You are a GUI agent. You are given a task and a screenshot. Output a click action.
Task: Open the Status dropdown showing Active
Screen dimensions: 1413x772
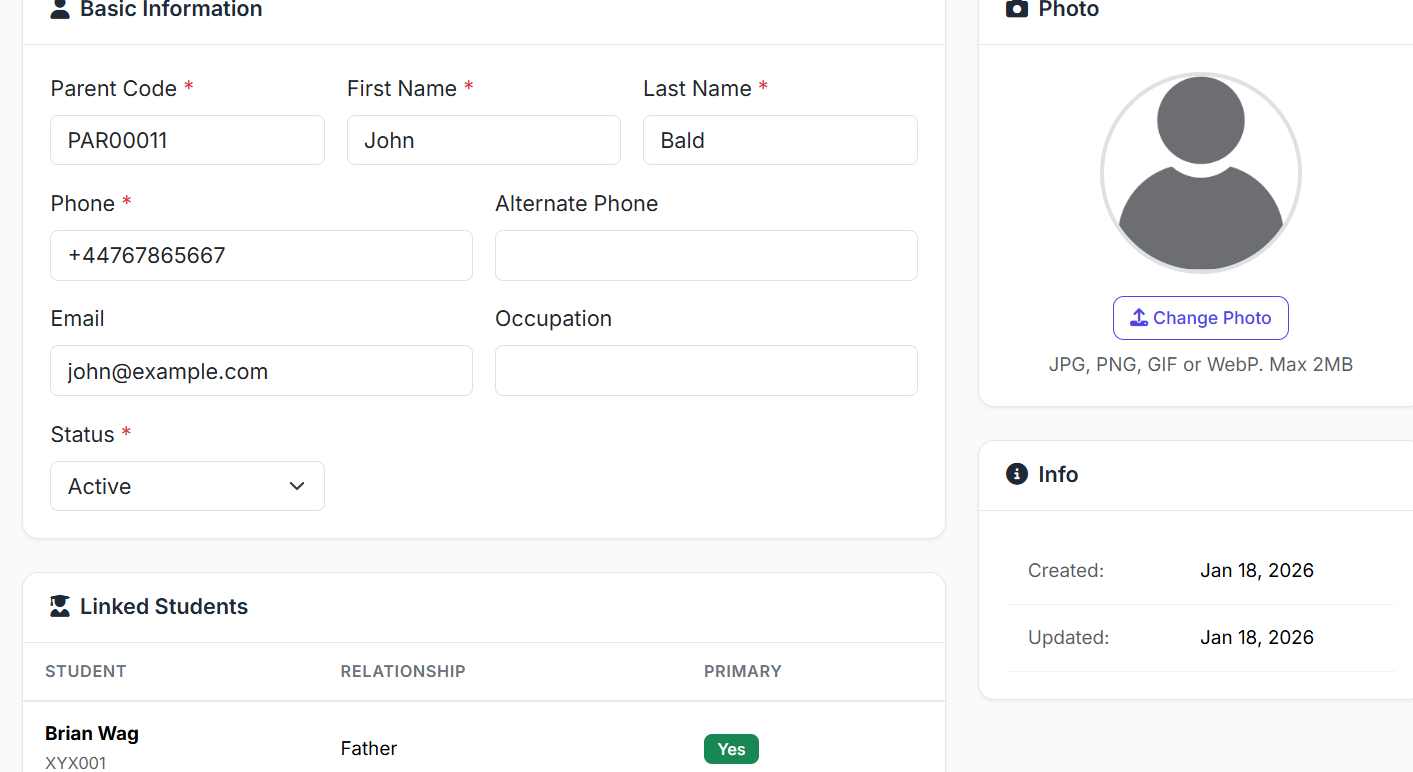187,486
